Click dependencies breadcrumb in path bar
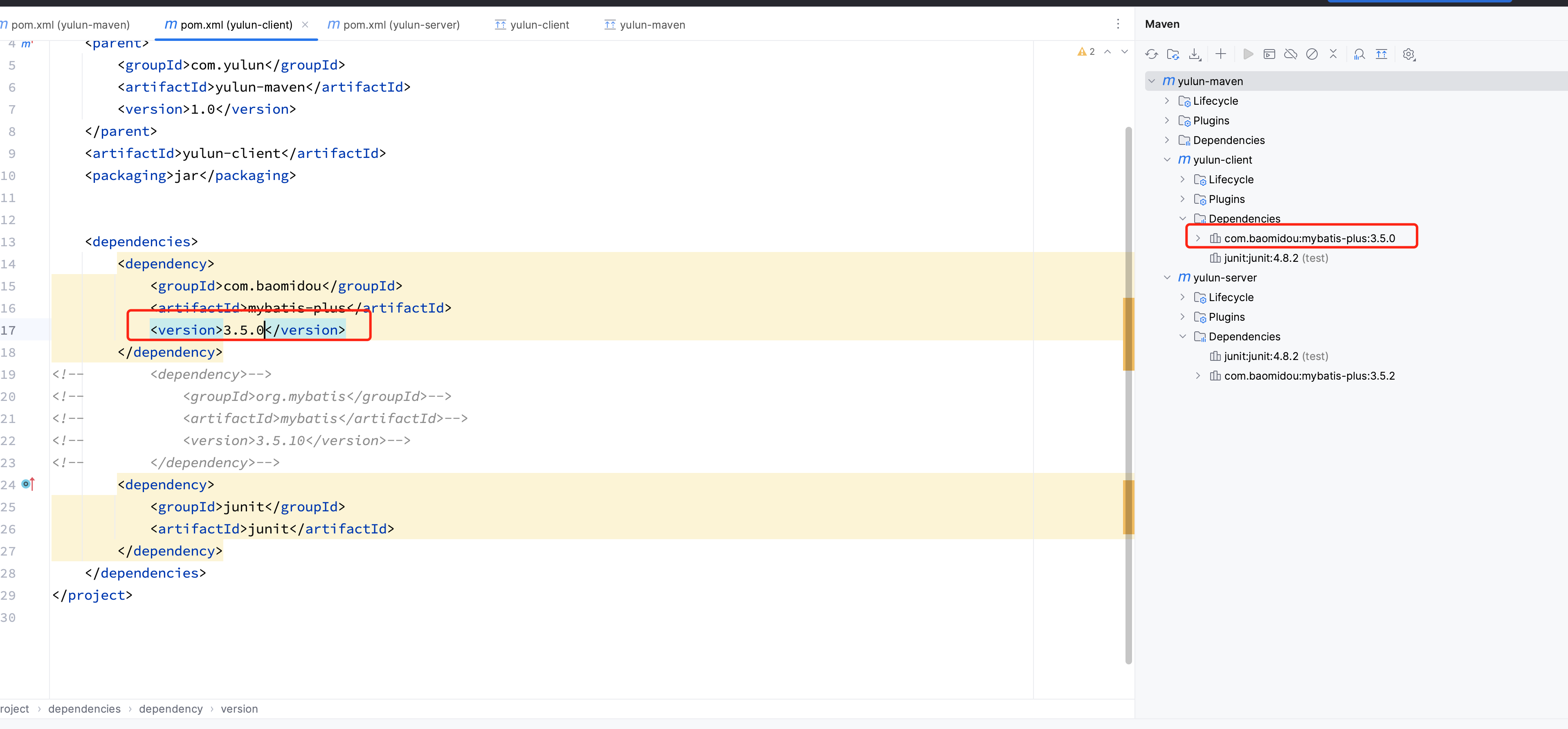This screenshot has width=1568, height=729. point(84,709)
